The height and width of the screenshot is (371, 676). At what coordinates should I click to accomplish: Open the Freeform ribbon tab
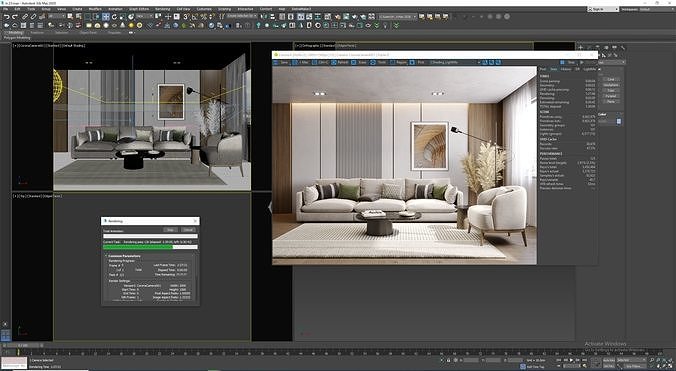tap(37, 32)
